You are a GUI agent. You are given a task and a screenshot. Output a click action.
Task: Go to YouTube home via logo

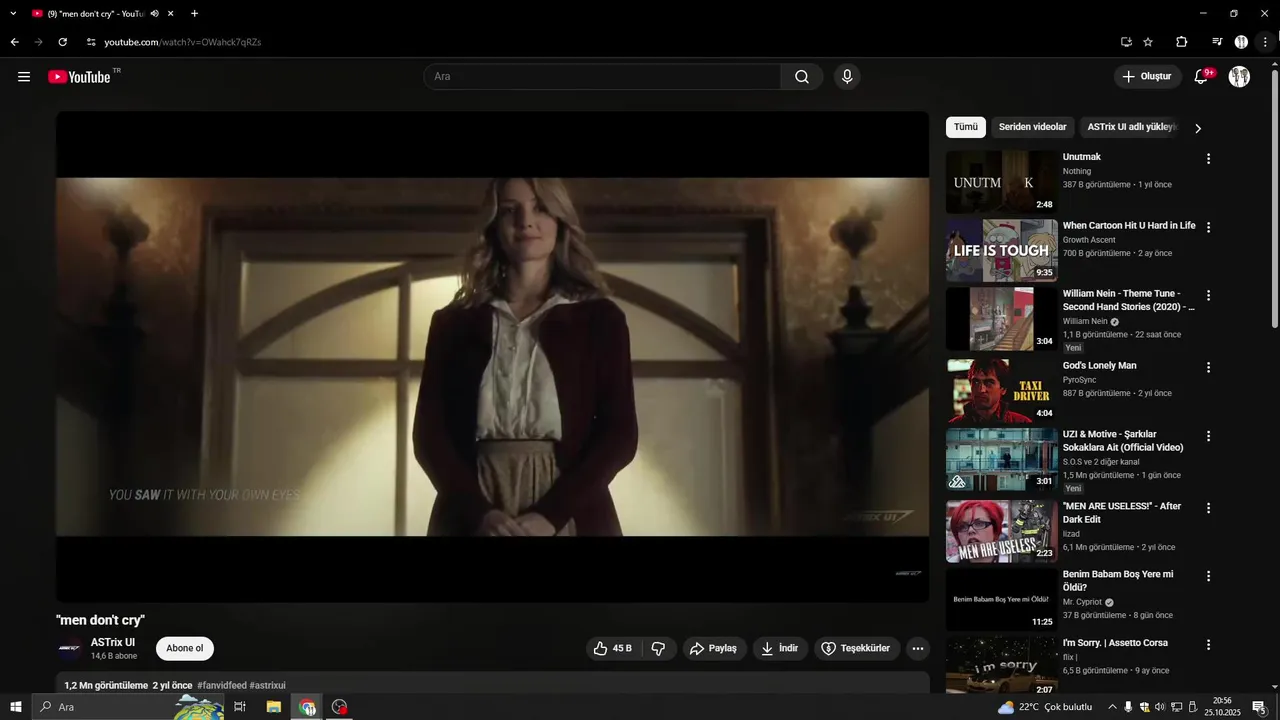tap(79, 77)
